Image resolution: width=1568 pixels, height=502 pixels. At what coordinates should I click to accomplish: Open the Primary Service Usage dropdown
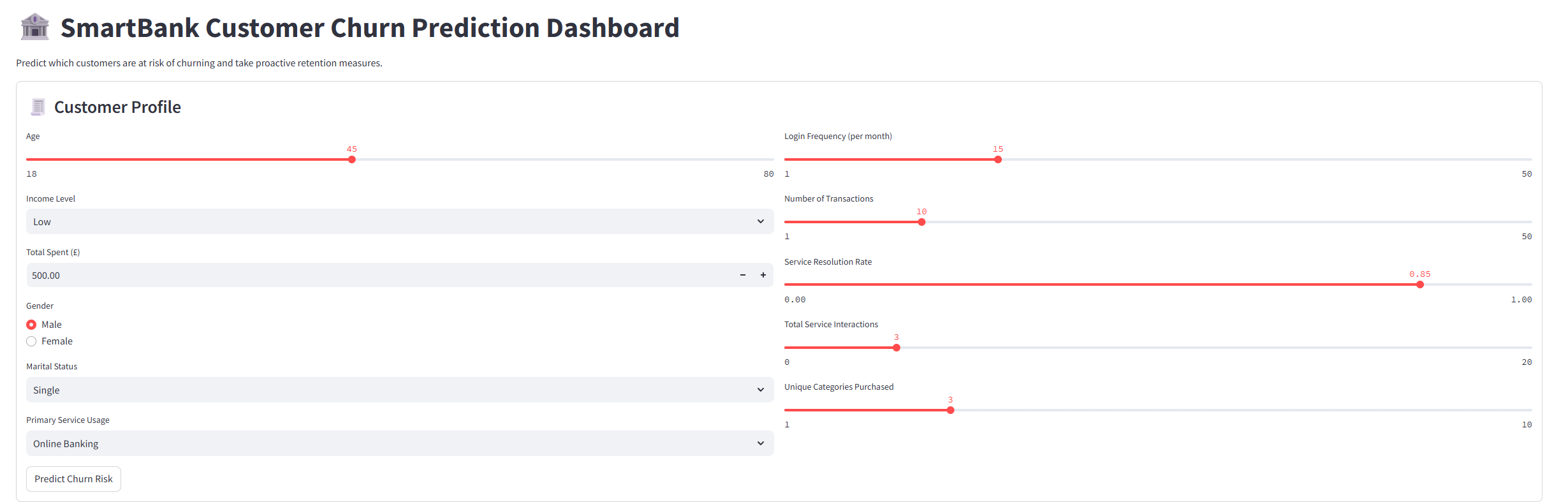click(399, 443)
